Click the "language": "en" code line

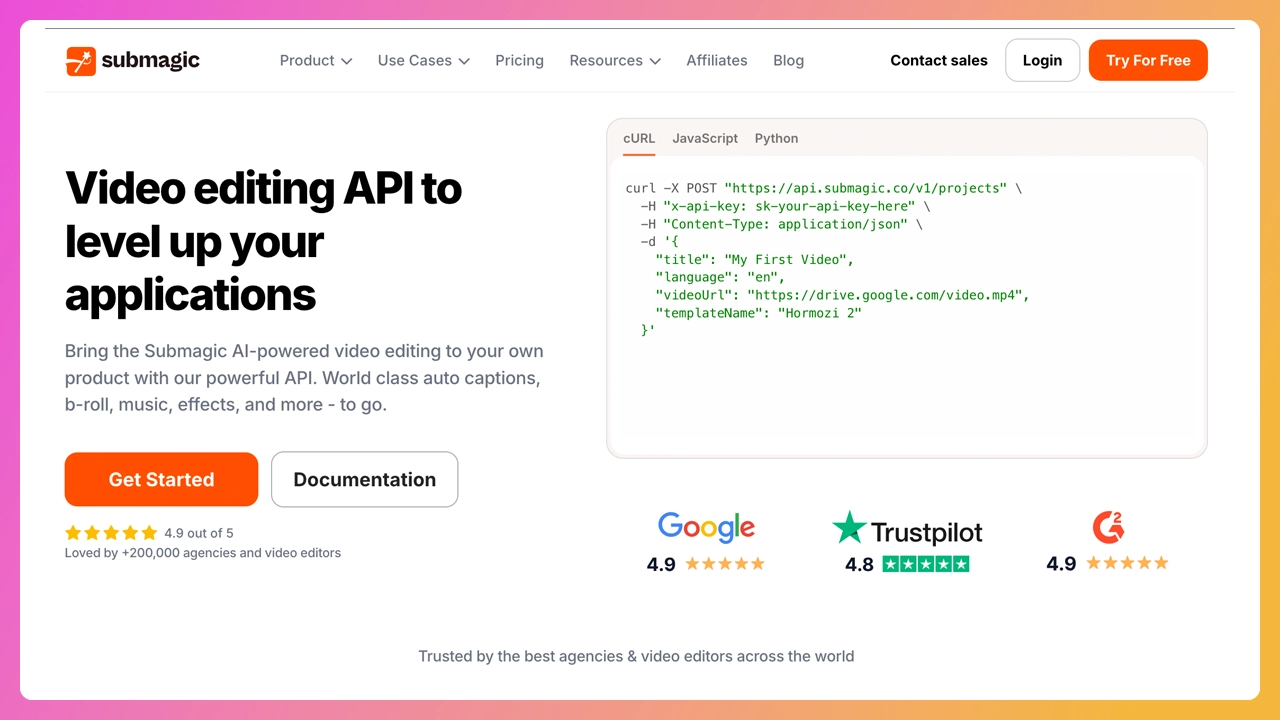[720, 278]
